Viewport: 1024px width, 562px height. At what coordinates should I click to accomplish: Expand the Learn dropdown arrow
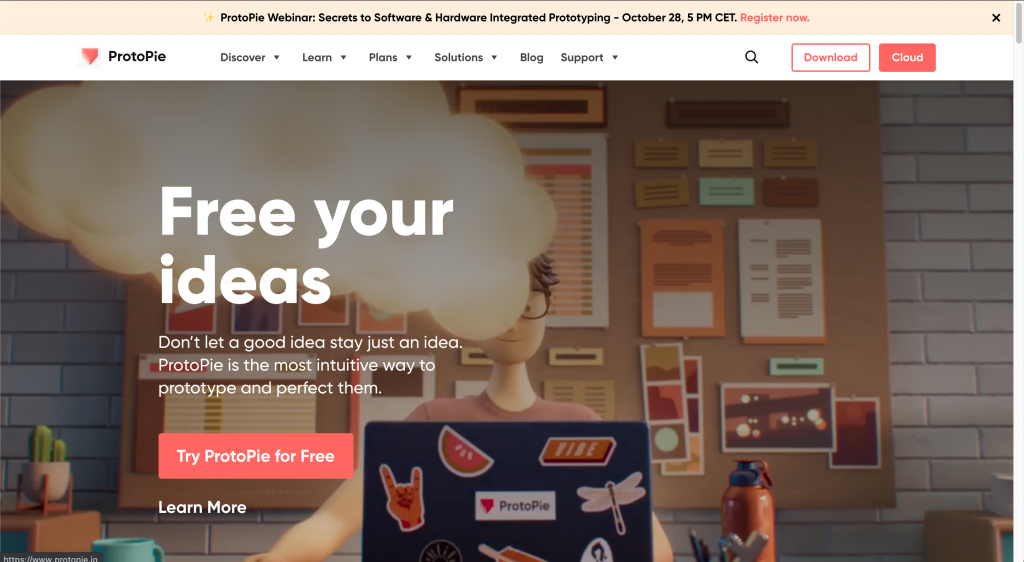pyautogui.click(x=344, y=57)
